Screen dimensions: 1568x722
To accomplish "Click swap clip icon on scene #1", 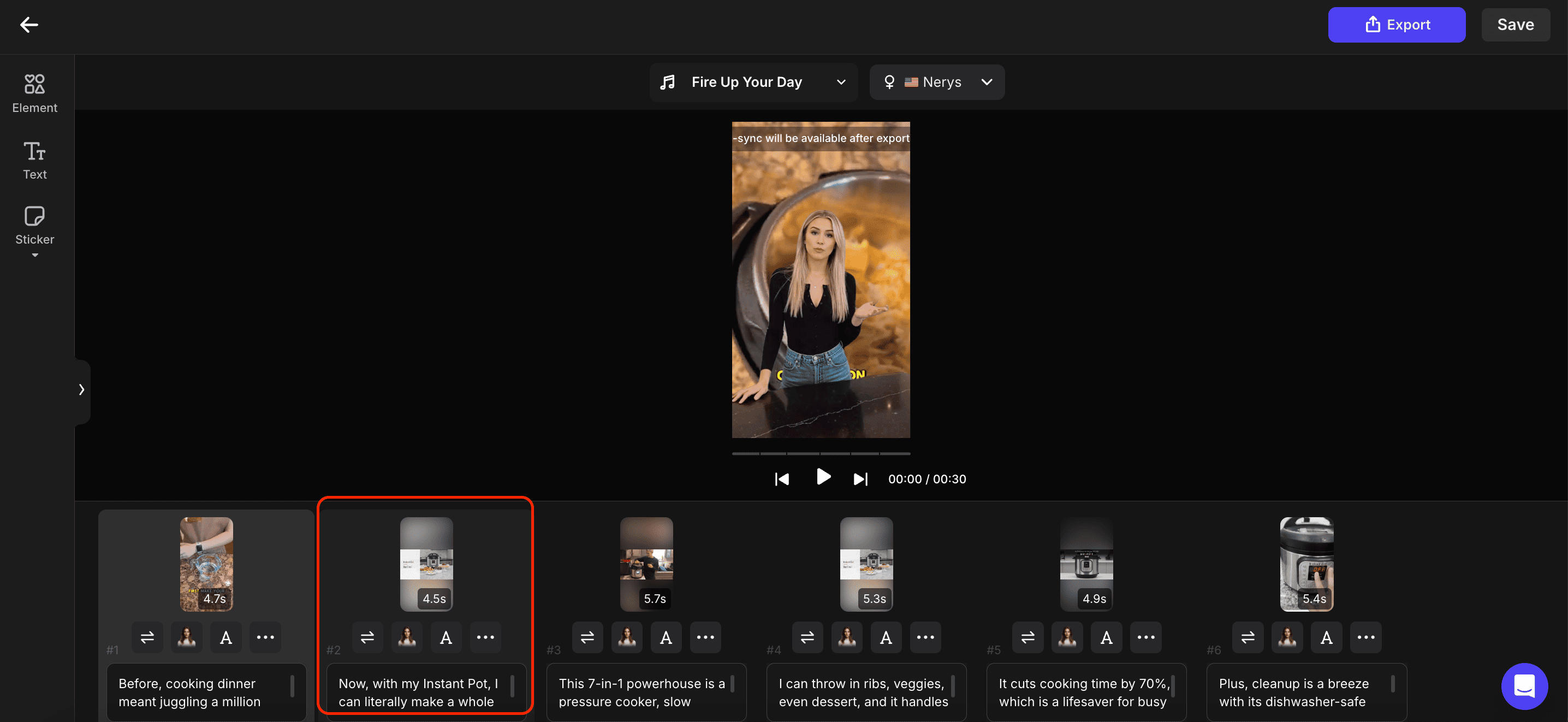I will (x=147, y=637).
